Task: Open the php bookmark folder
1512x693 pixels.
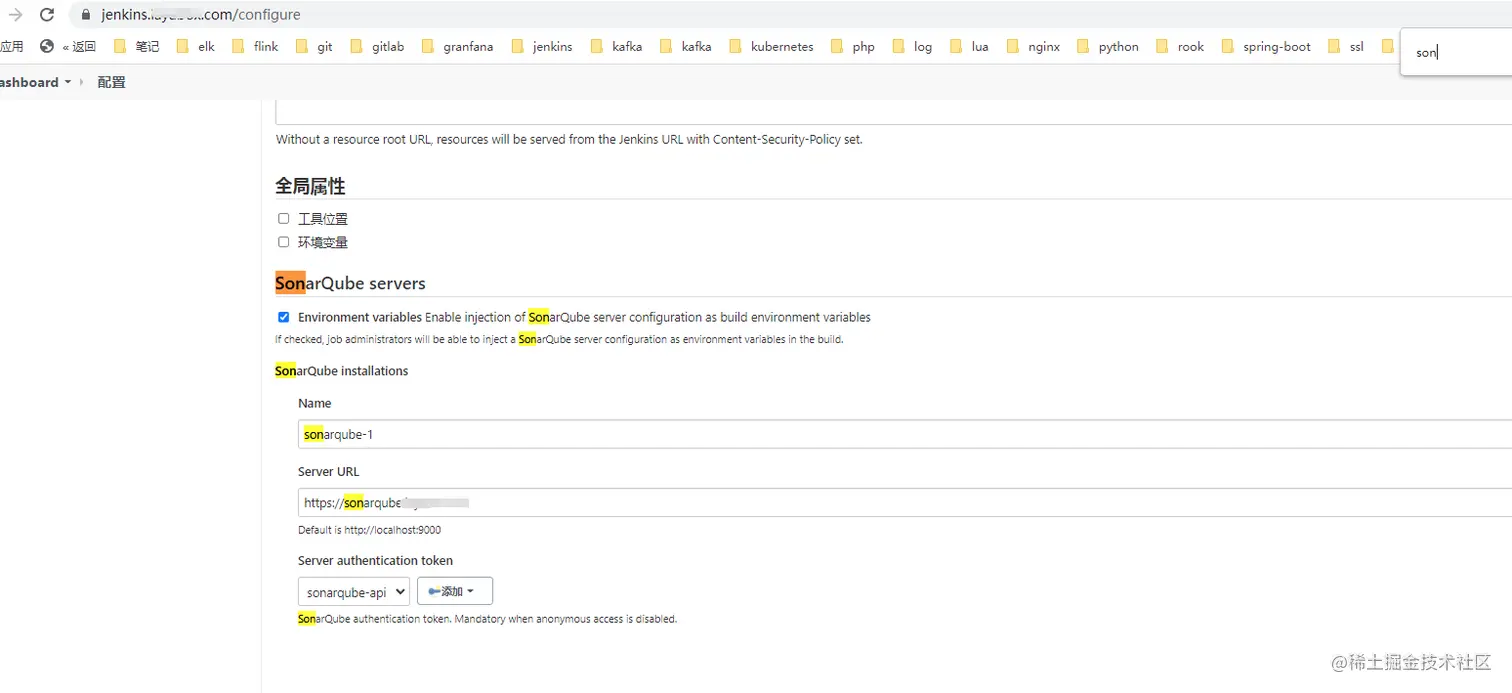Action: [x=853, y=46]
